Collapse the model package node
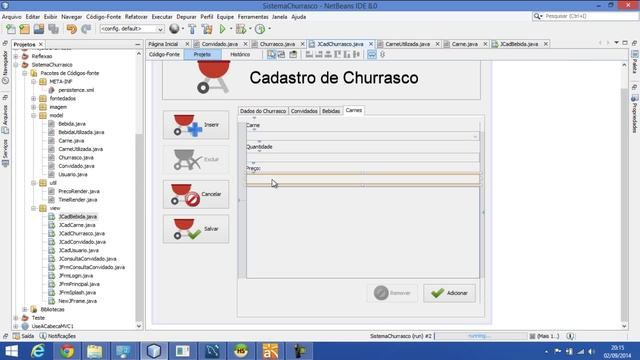The width and height of the screenshot is (640, 360). 34,116
